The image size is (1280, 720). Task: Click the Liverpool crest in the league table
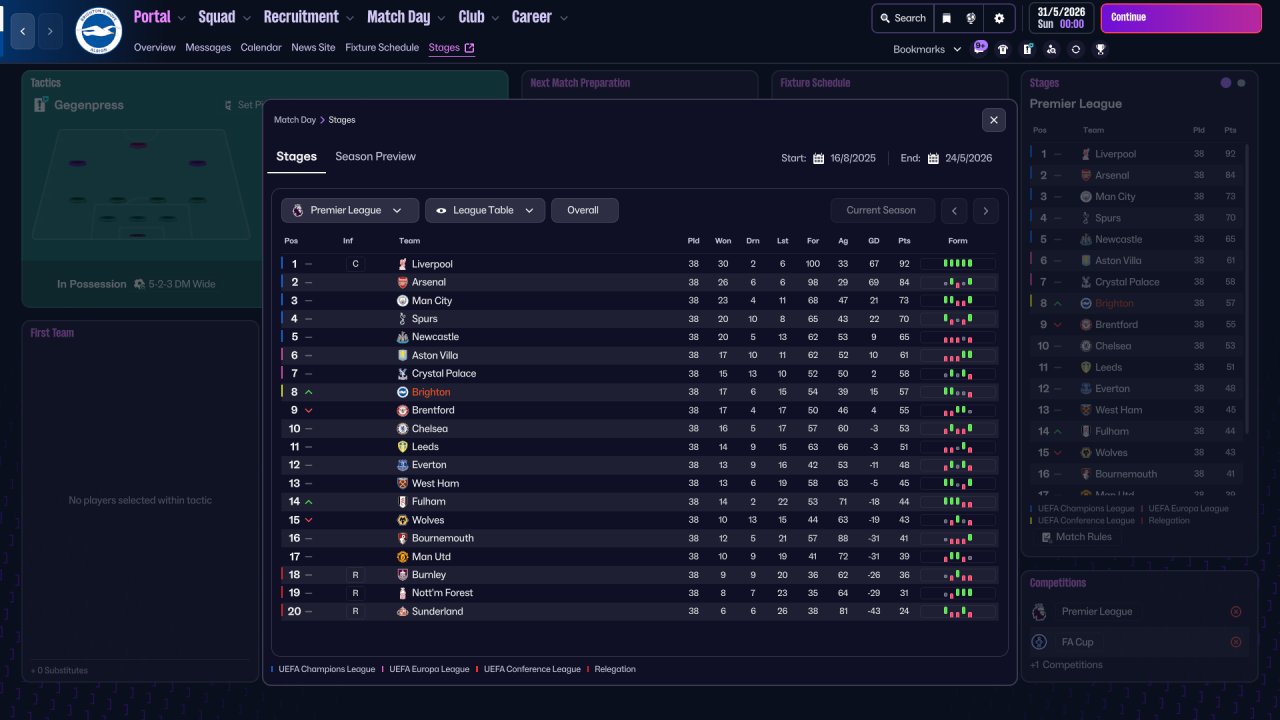(403, 264)
